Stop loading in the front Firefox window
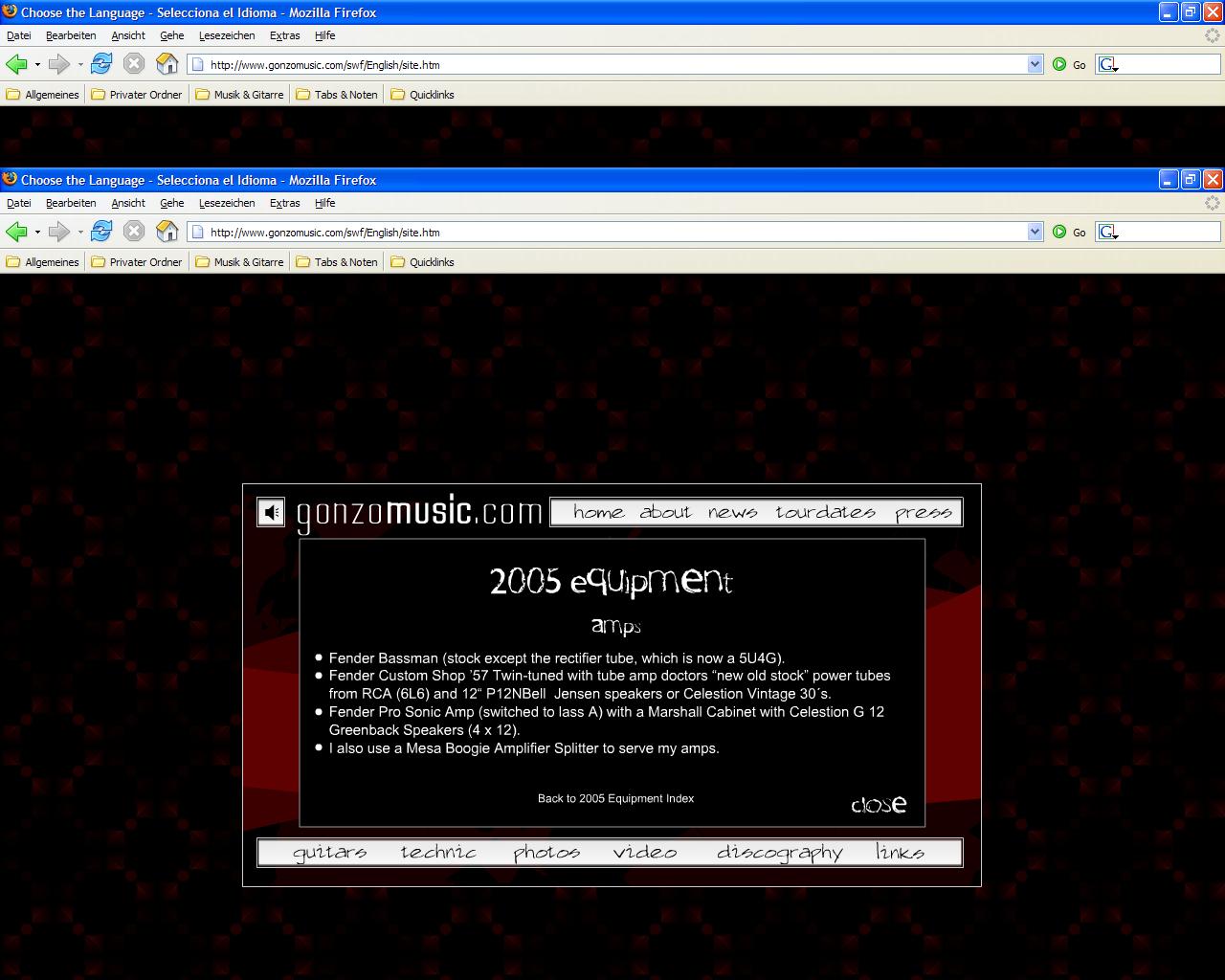The height and width of the screenshot is (980, 1225). 134,232
